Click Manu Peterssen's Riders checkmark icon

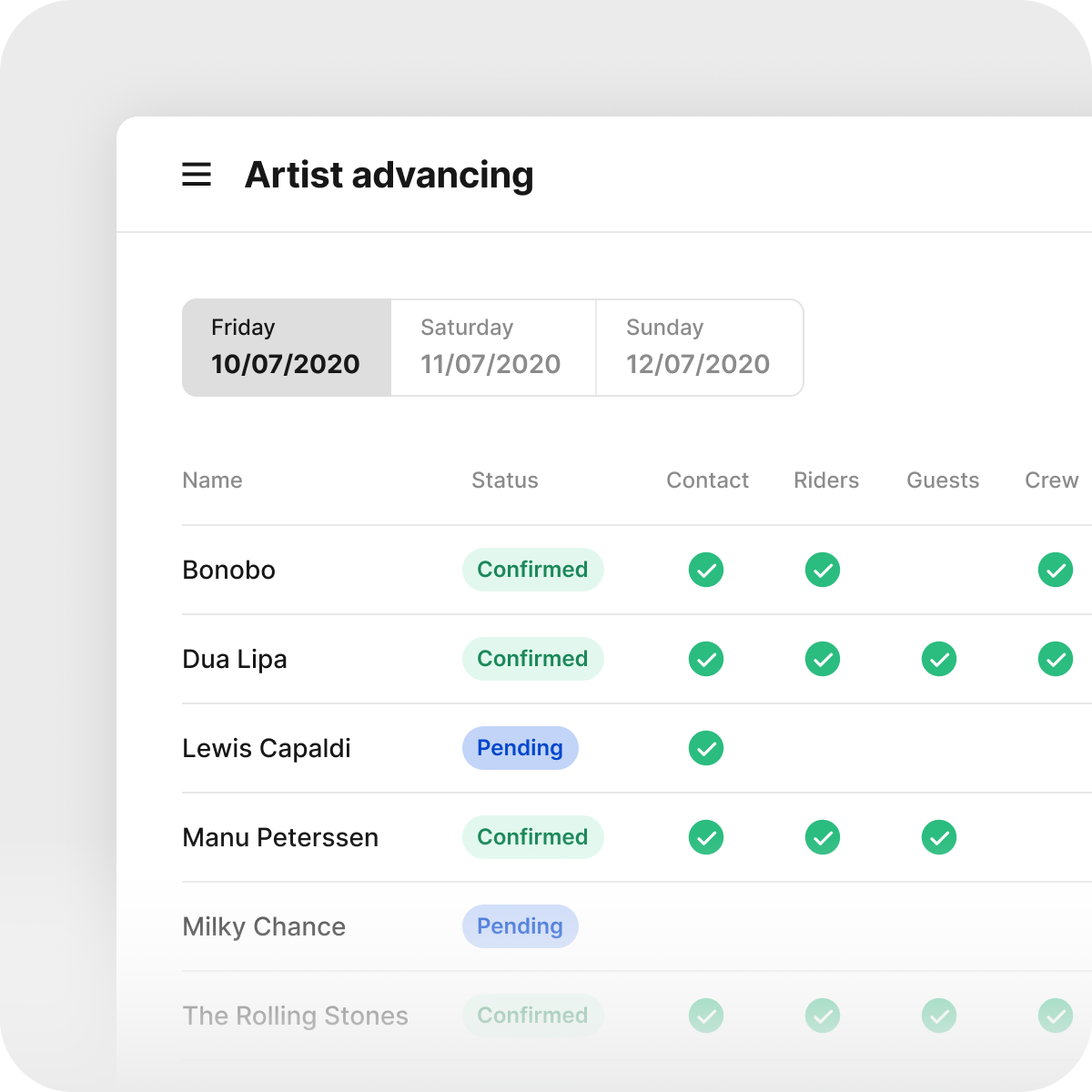(823, 837)
